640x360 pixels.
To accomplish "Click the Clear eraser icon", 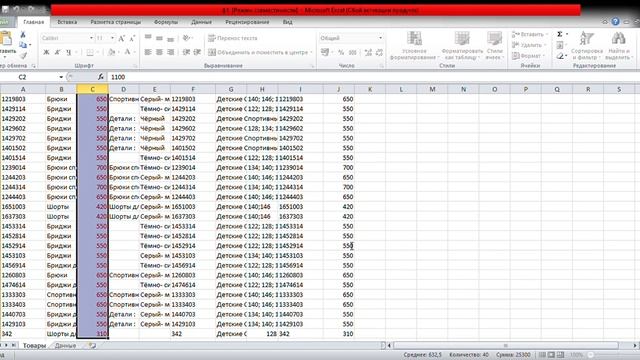I will (560, 56).
